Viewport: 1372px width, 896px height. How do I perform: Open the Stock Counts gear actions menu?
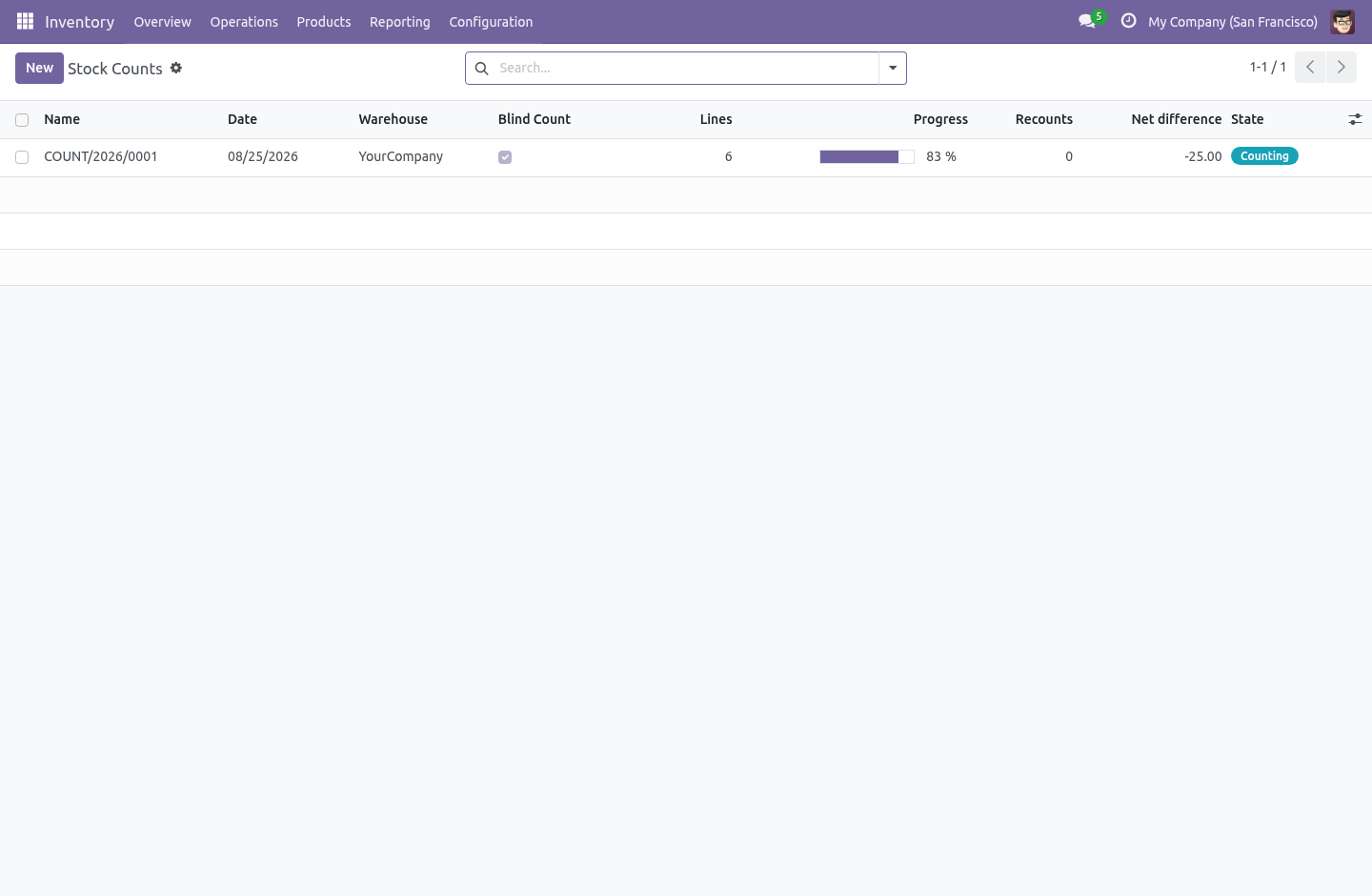[176, 68]
